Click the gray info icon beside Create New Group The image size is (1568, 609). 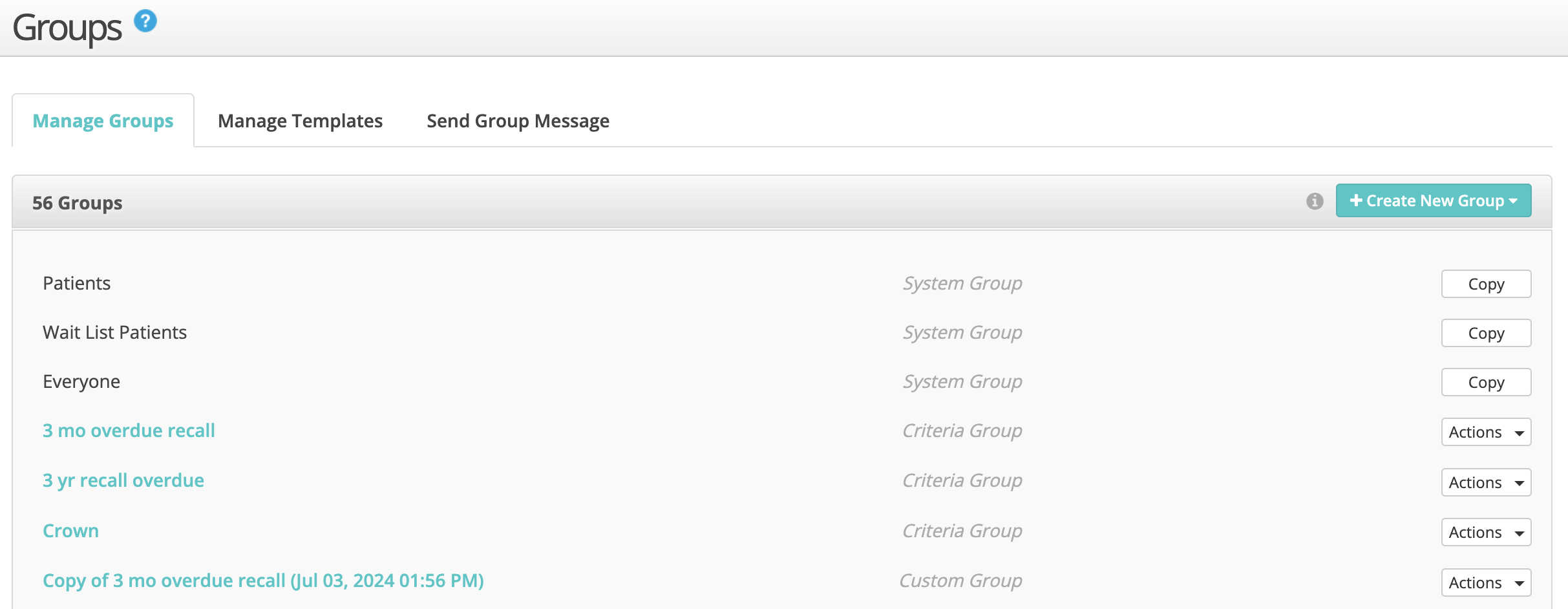click(x=1315, y=201)
